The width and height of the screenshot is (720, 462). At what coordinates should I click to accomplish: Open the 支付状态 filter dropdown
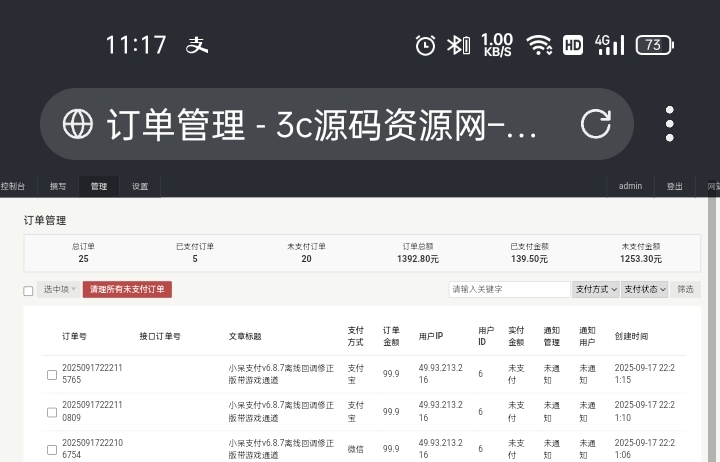[x=644, y=289]
